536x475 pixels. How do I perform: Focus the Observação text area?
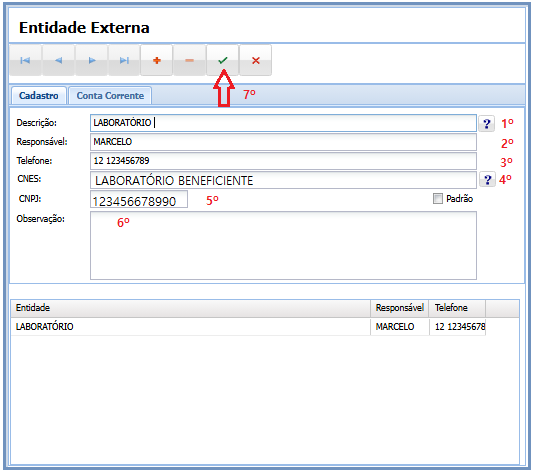(283, 245)
